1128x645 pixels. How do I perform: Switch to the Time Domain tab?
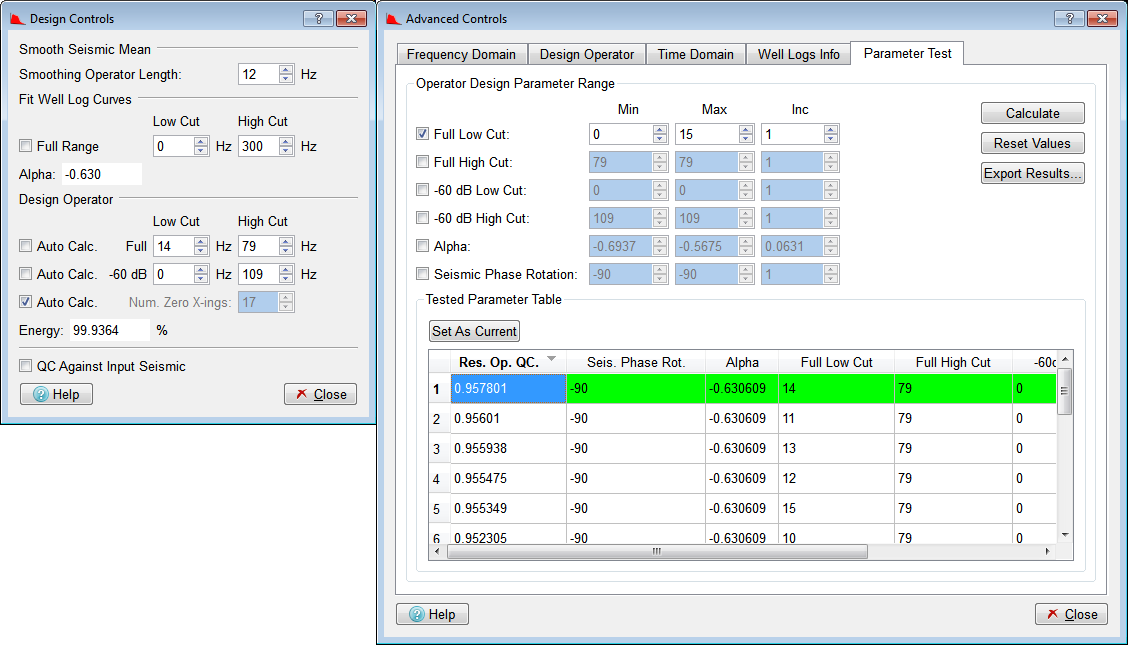point(696,55)
